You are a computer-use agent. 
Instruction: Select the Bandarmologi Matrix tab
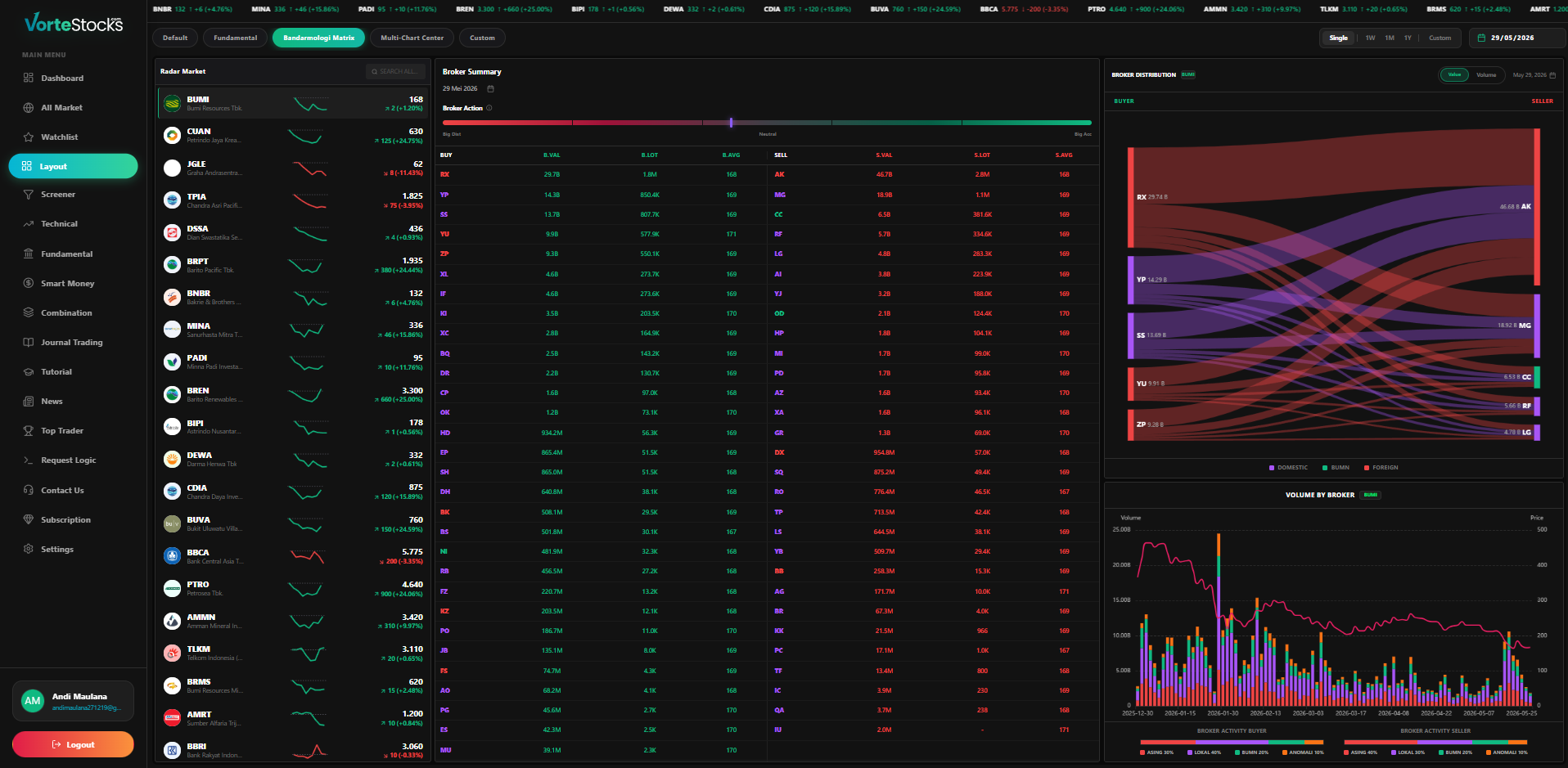(318, 38)
